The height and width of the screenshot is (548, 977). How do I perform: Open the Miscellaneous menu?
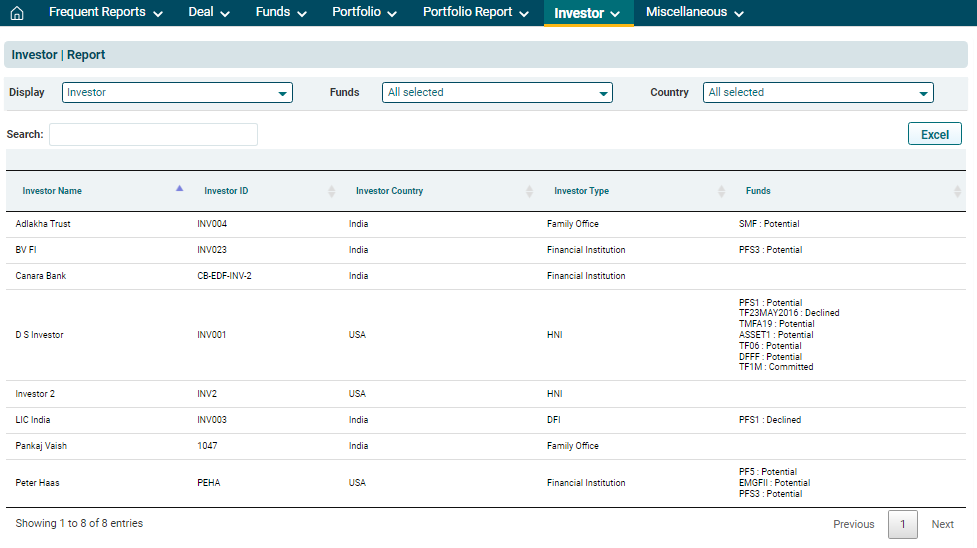coord(694,13)
